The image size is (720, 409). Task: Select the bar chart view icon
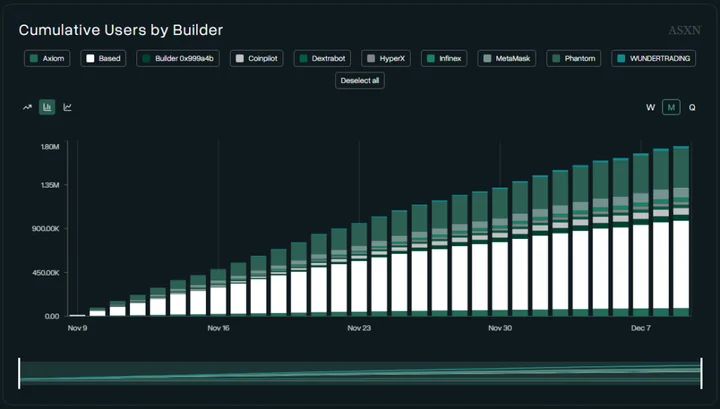47,107
